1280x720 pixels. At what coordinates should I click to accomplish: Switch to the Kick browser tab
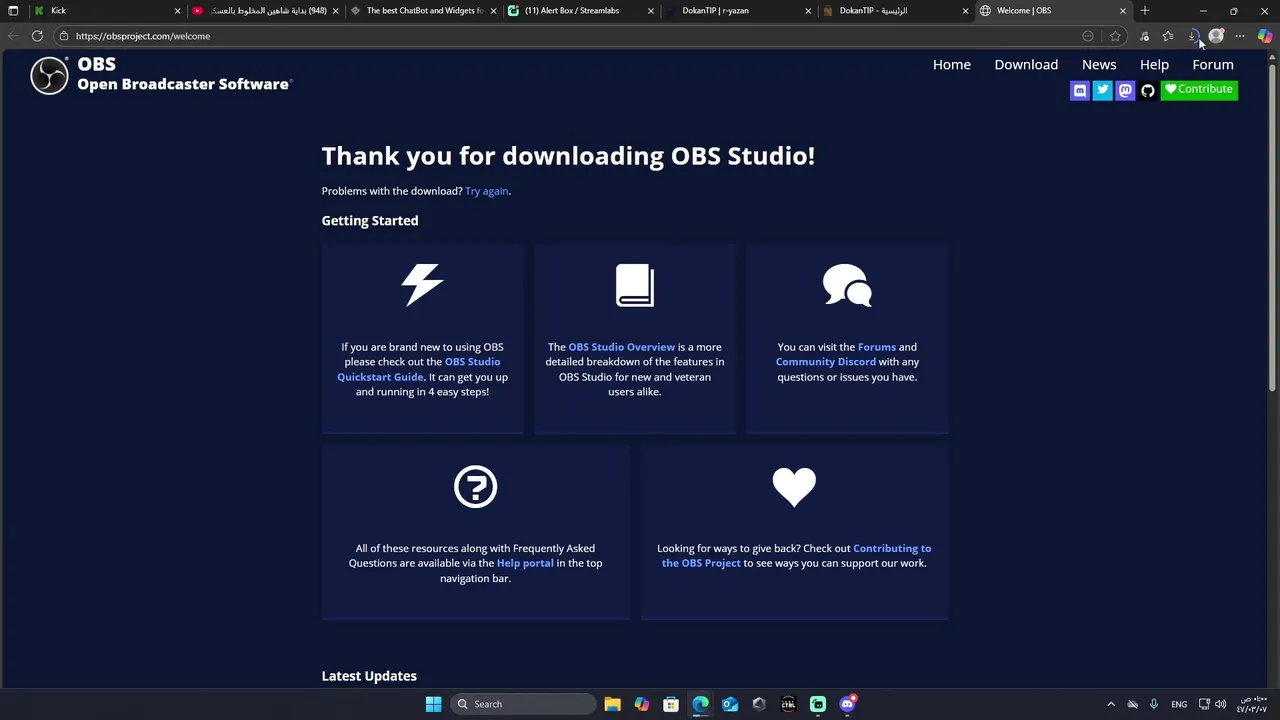pyautogui.click(x=105, y=10)
